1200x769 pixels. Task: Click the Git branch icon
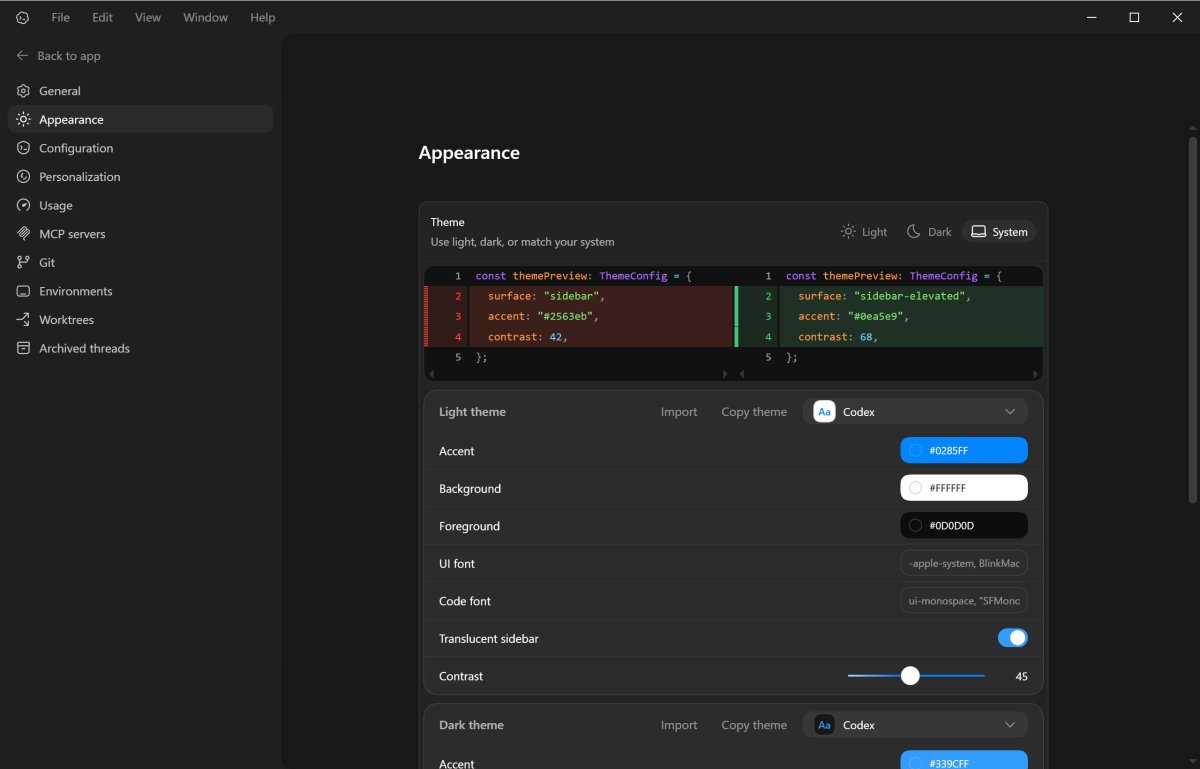coord(23,263)
